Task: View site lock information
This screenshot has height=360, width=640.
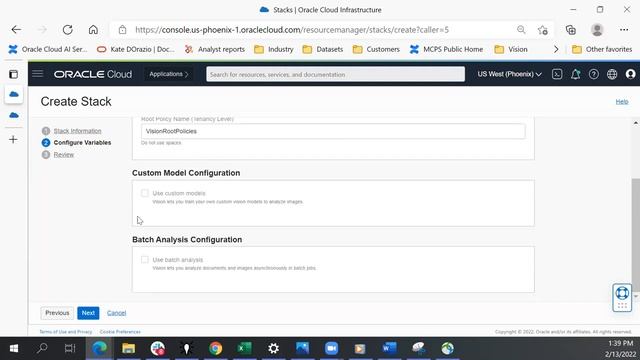Action: pos(122,29)
